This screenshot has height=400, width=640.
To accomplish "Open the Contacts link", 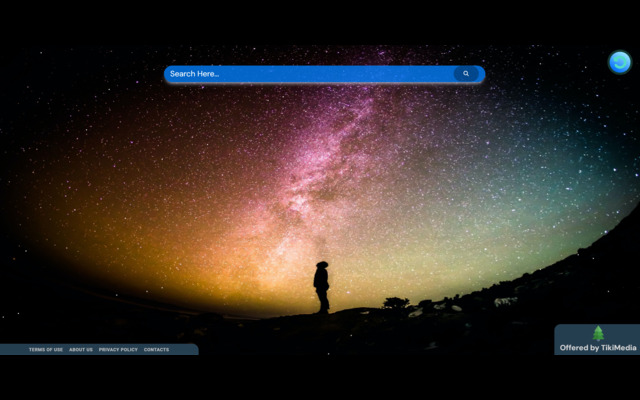I will coord(156,349).
